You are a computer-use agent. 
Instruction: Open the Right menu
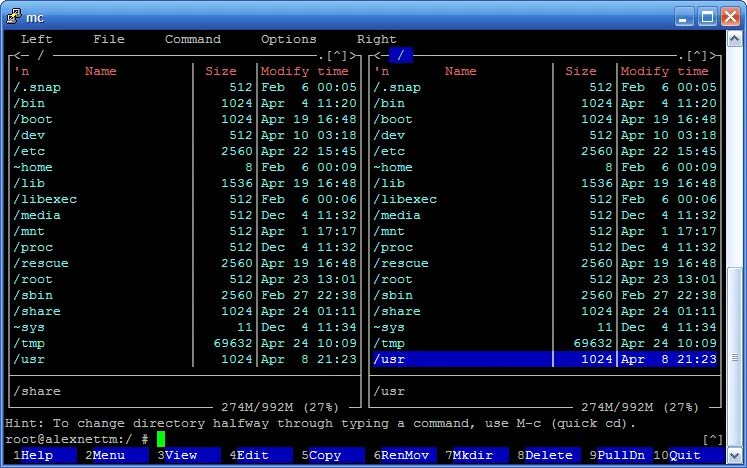click(376, 39)
